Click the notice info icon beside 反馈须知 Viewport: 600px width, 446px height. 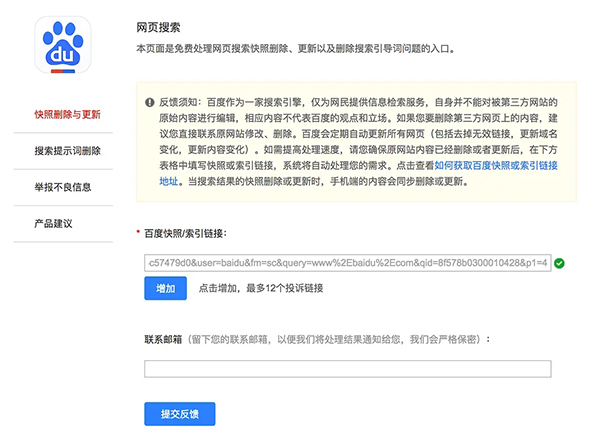coord(149,102)
